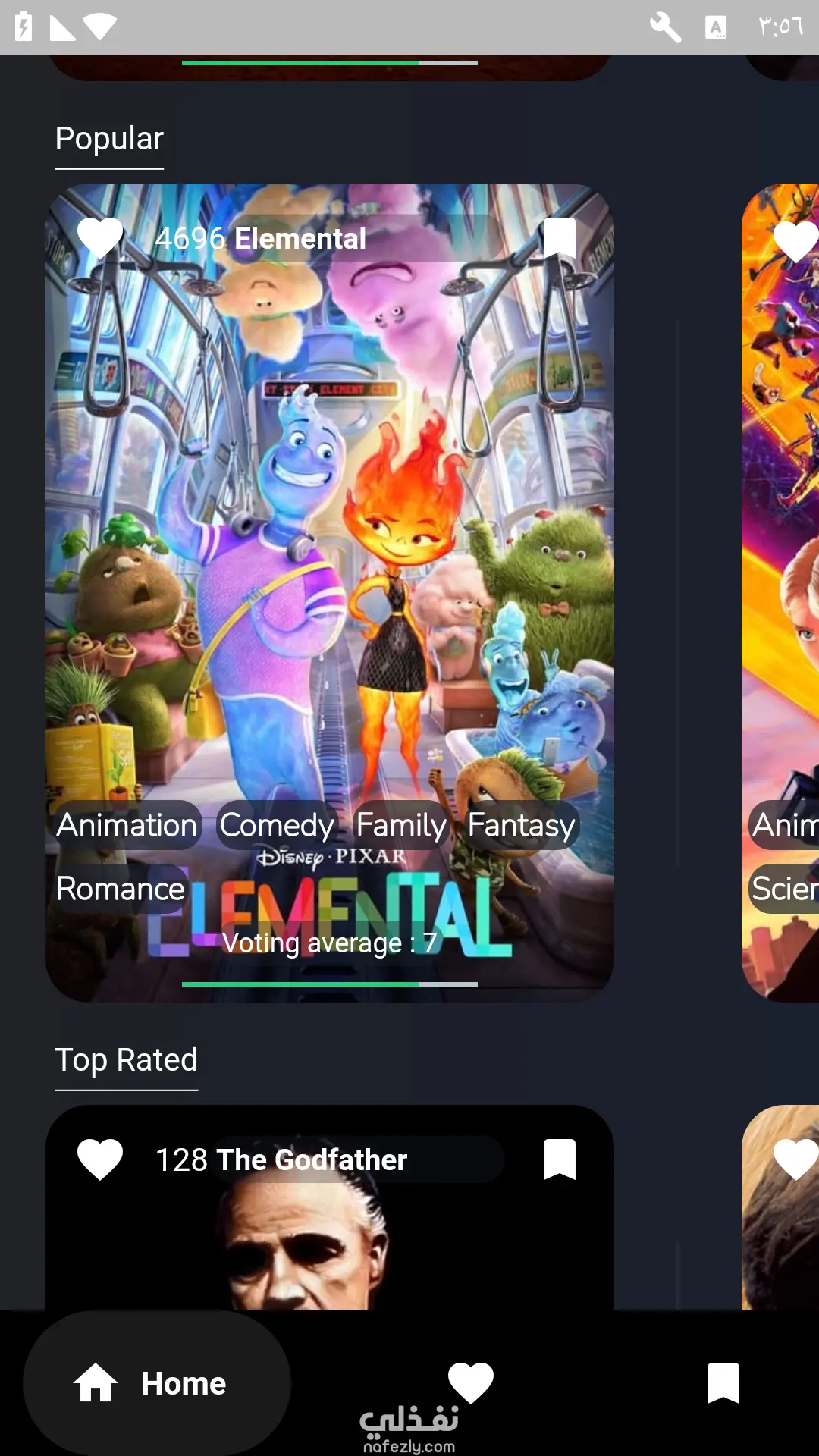Image resolution: width=819 pixels, height=1456 pixels.
Task: Like the Elemental movie with heart icon
Action: click(100, 238)
